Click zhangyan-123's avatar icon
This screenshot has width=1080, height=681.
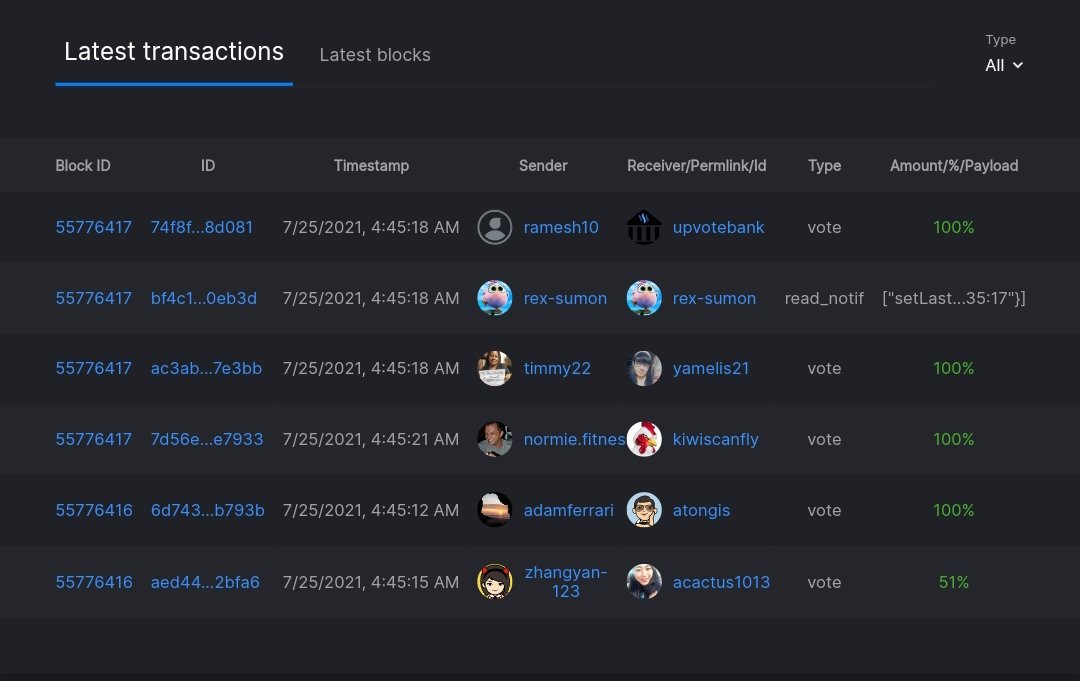click(495, 582)
